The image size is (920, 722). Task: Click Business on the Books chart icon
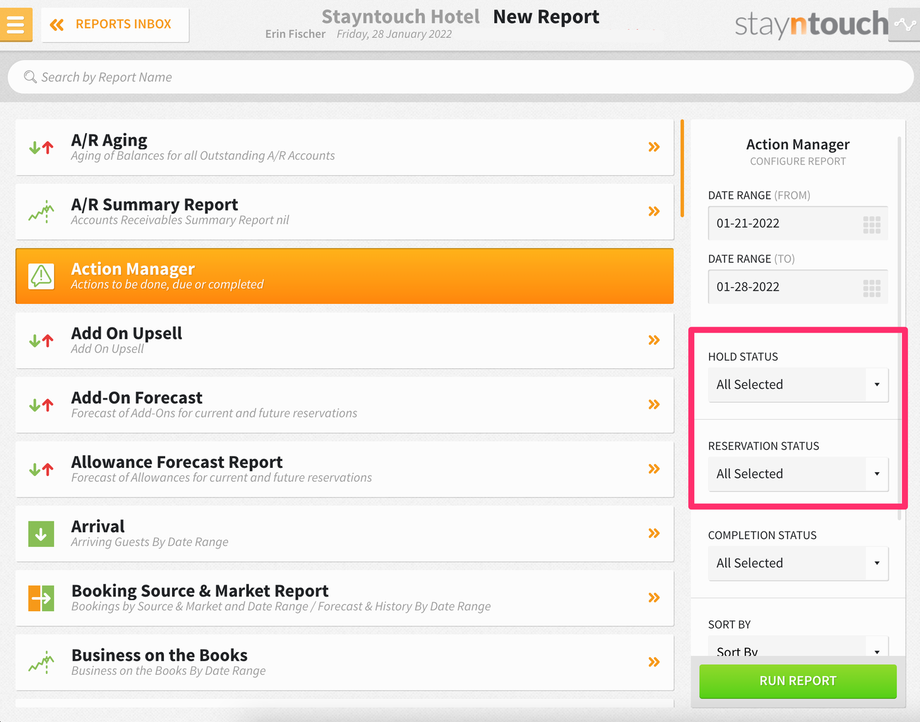pyautogui.click(x=41, y=662)
